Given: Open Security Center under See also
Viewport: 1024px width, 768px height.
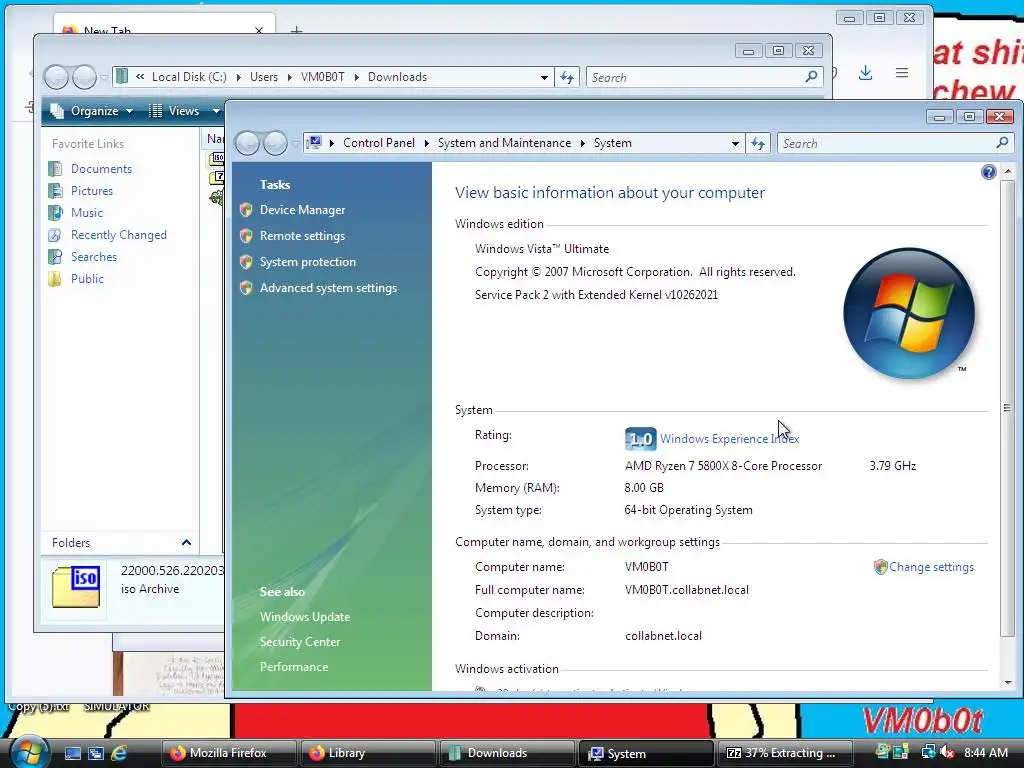Looking at the screenshot, I should click(300, 642).
